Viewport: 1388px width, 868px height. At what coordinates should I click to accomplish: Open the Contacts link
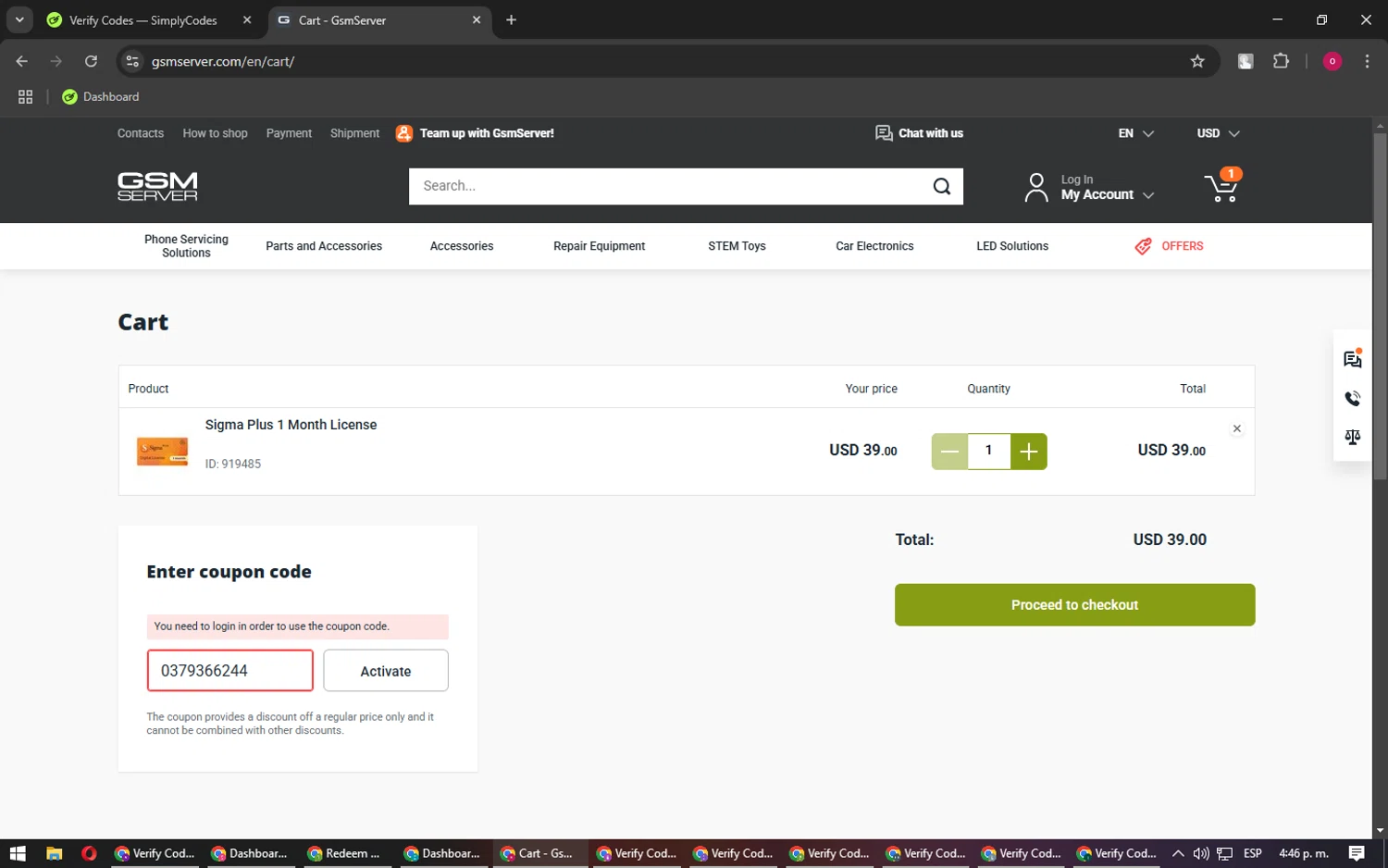tap(141, 133)
